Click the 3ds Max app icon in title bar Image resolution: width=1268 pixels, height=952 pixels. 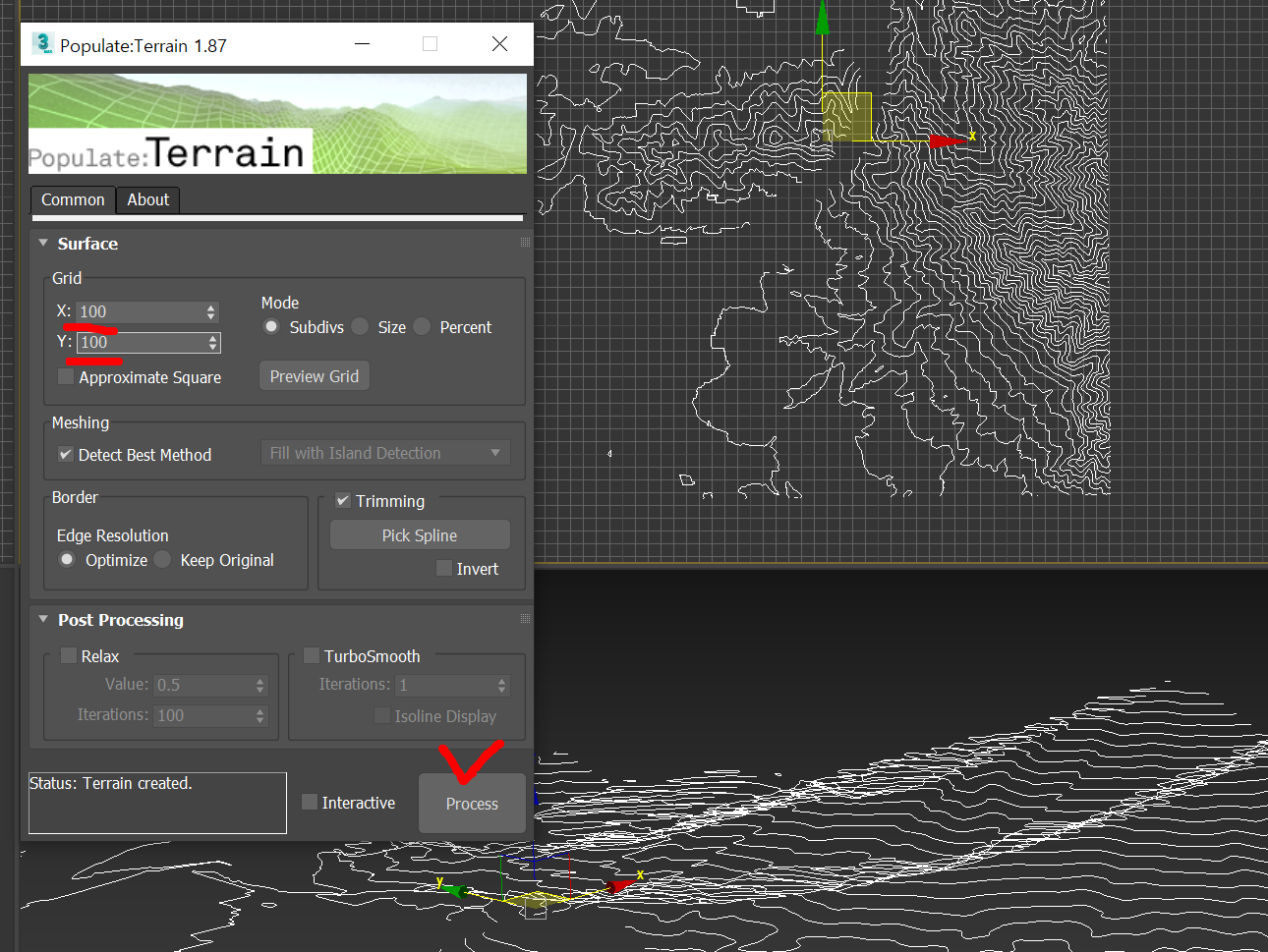click(42, 43)
